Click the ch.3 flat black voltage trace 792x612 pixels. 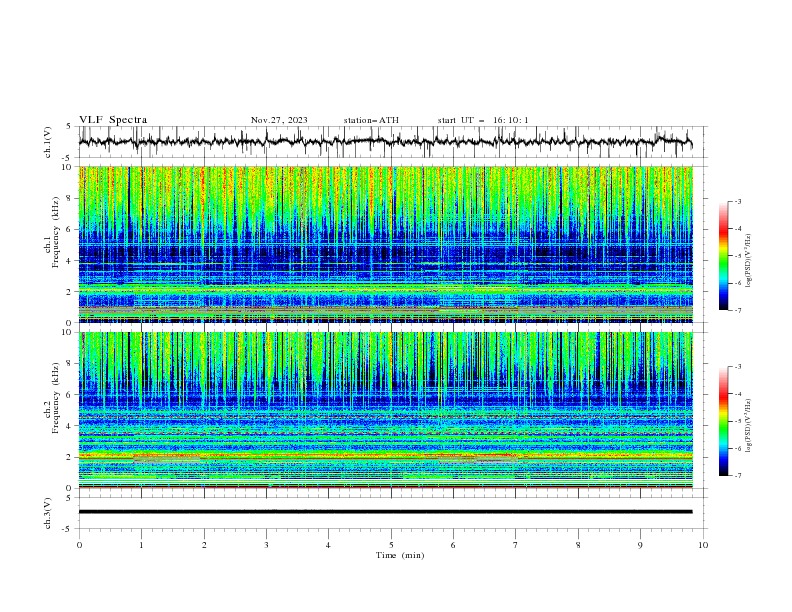coord(385,512)
